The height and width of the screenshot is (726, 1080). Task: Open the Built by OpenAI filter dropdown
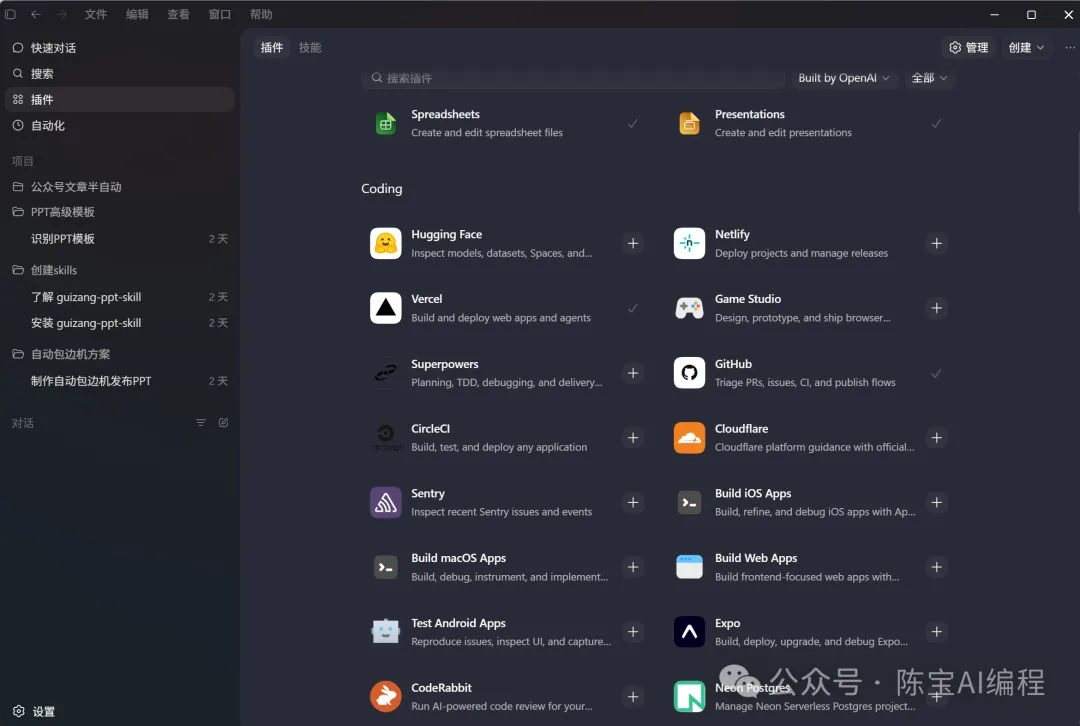tap(843, 78)
